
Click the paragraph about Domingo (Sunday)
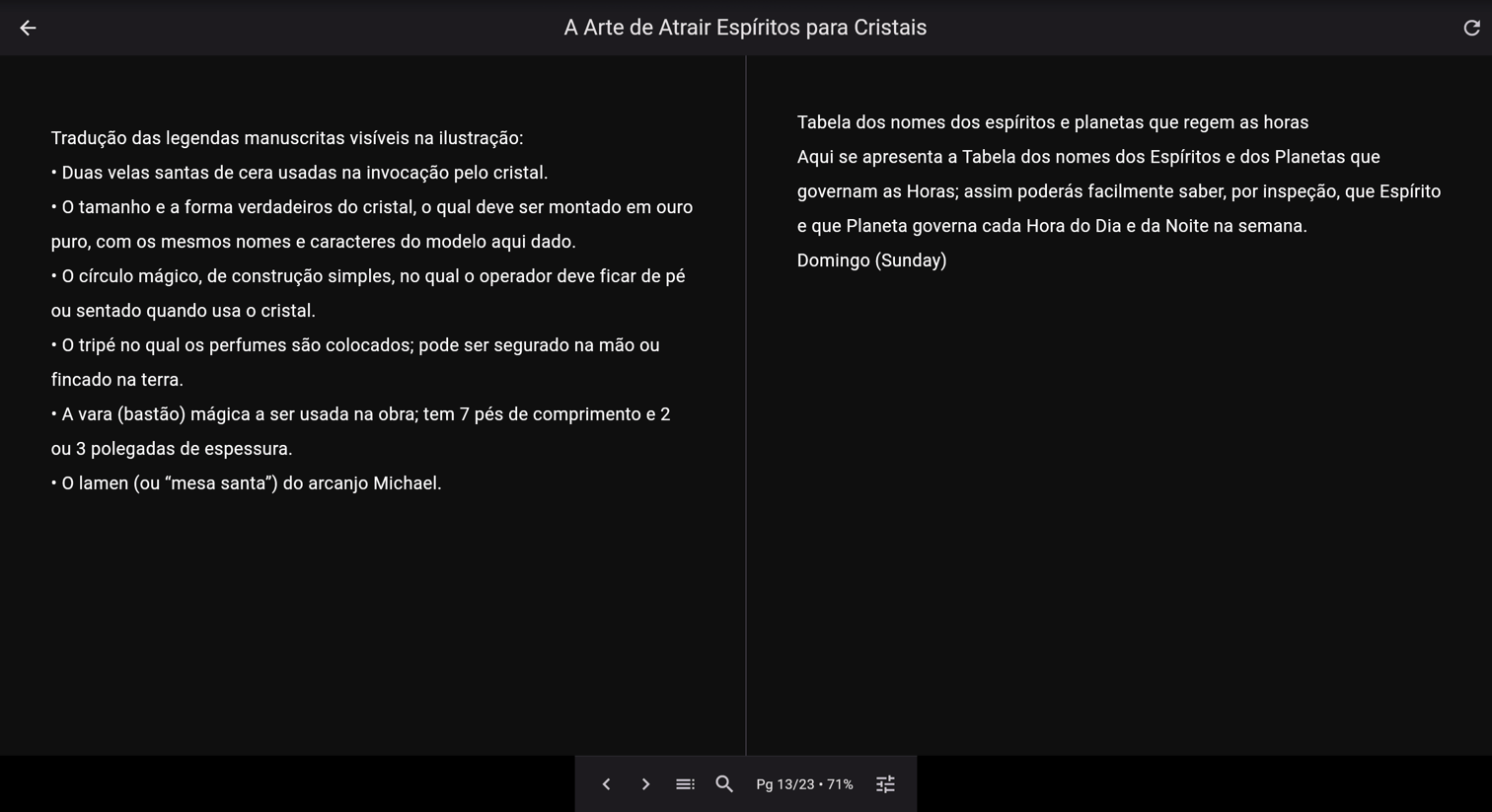pyautogui.click(x=871, y=260)
